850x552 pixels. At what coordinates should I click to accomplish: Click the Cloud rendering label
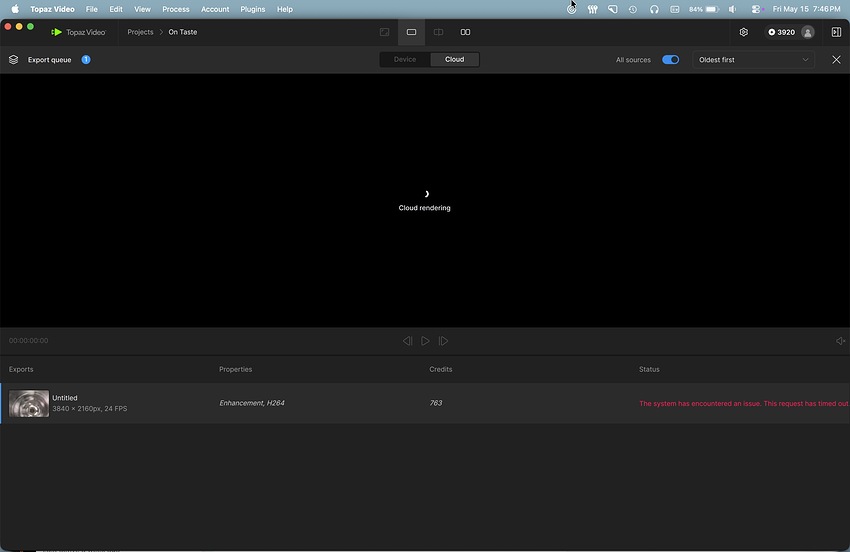pos(424,208)
